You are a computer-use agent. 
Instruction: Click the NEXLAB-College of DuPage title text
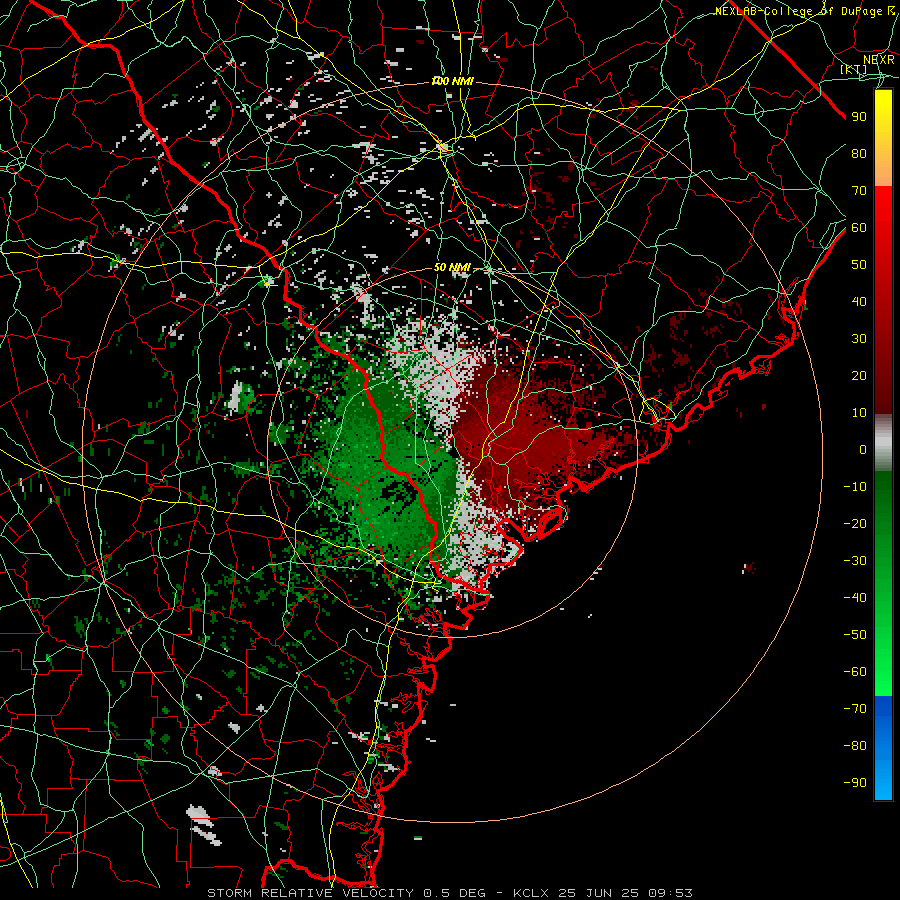click(x=805, y=11)
